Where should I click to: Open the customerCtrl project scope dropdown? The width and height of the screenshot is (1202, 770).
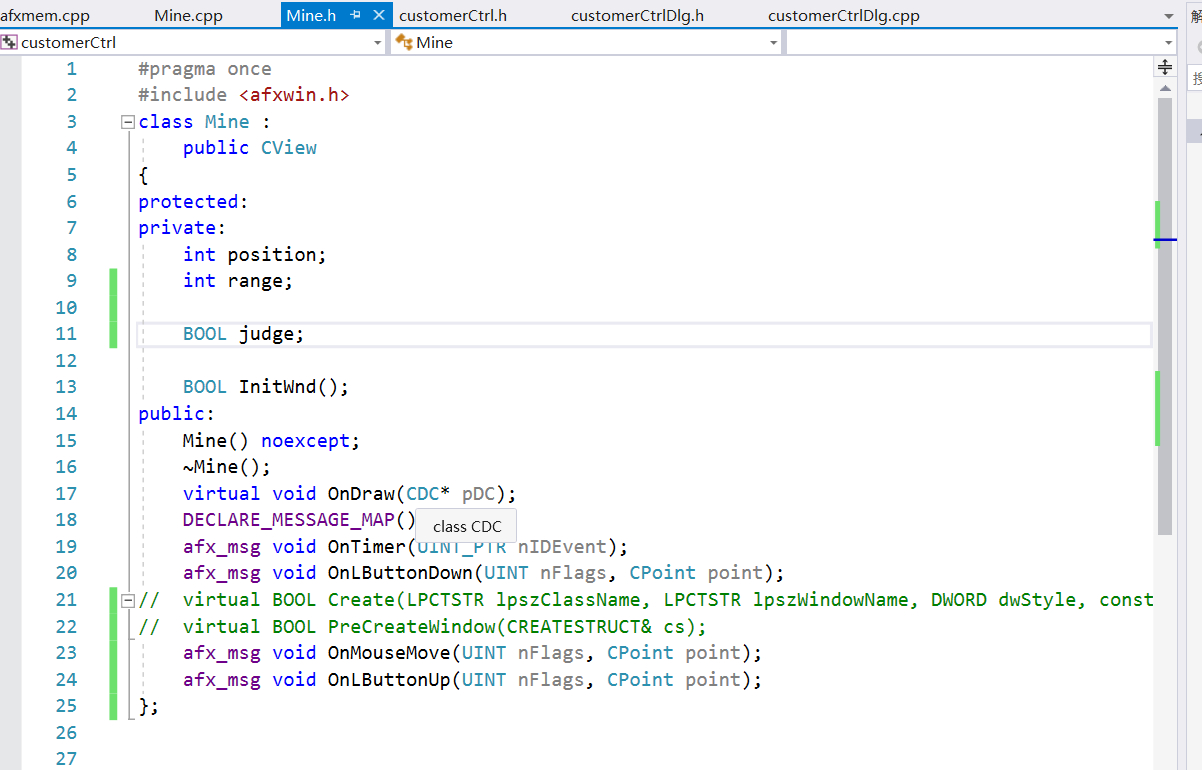point(377,43)
